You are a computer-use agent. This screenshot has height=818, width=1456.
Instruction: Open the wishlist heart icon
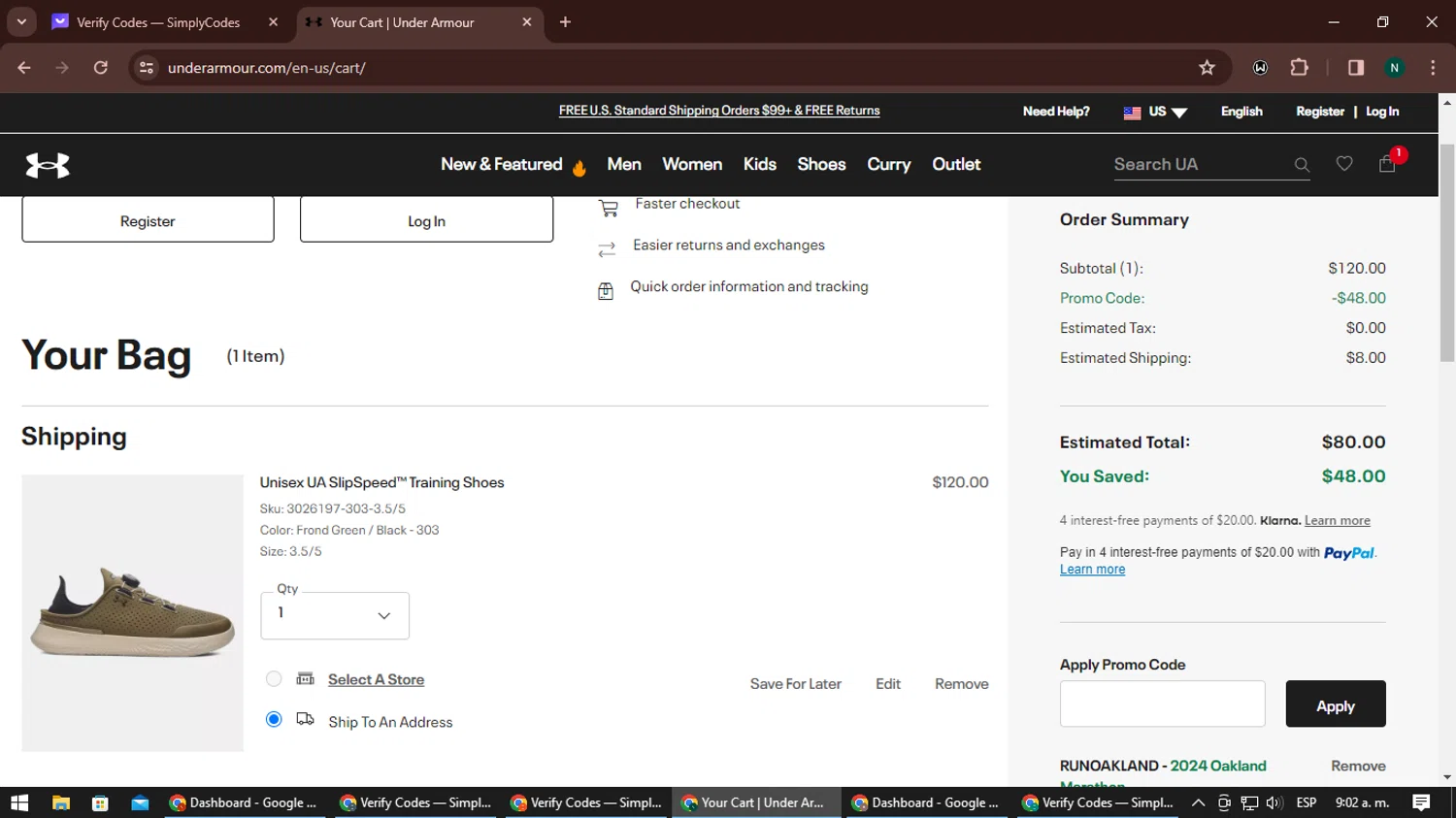[1344, 164]
